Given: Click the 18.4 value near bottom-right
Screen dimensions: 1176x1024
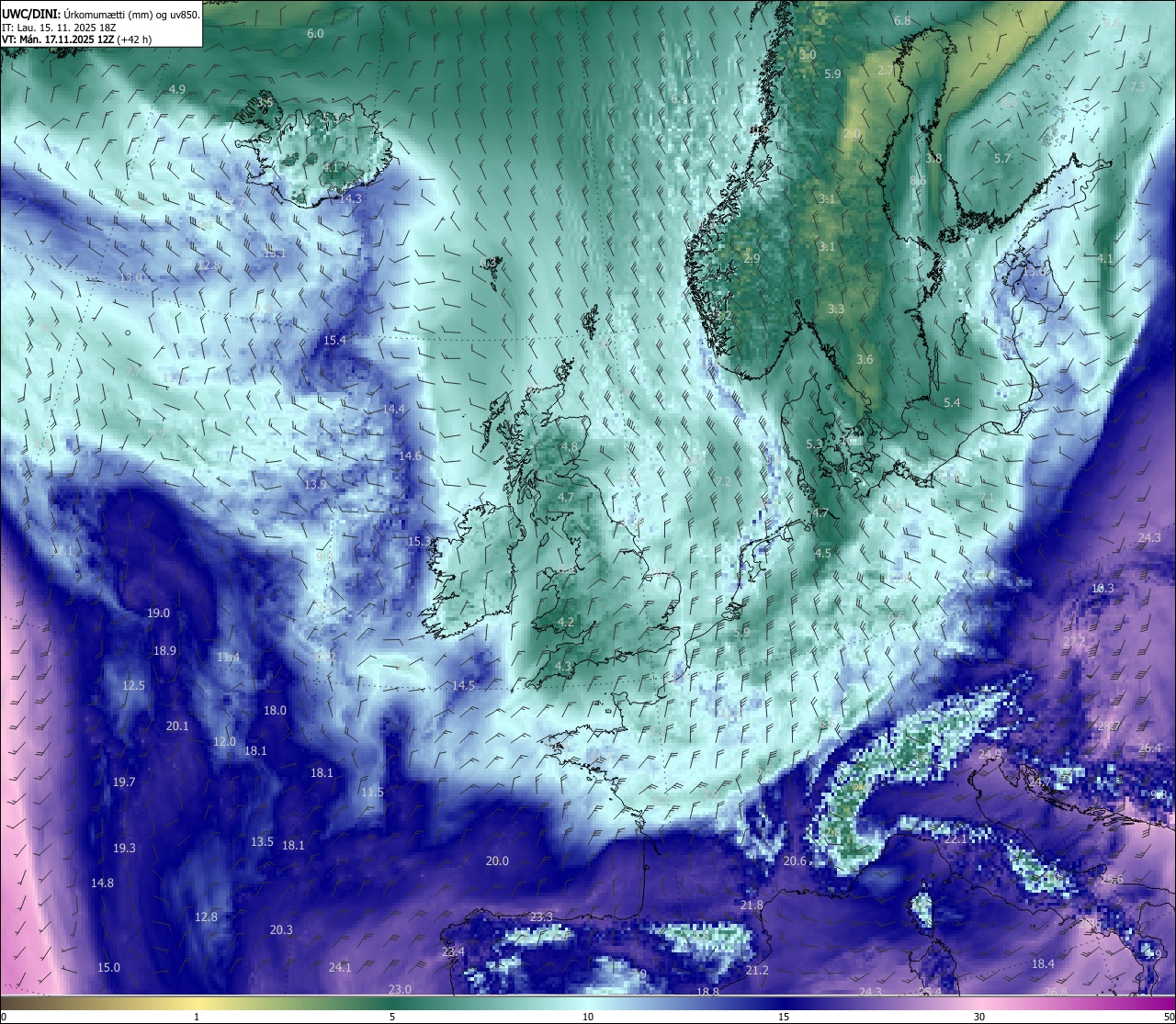Looking at the screenshot, I should 1043,963.
